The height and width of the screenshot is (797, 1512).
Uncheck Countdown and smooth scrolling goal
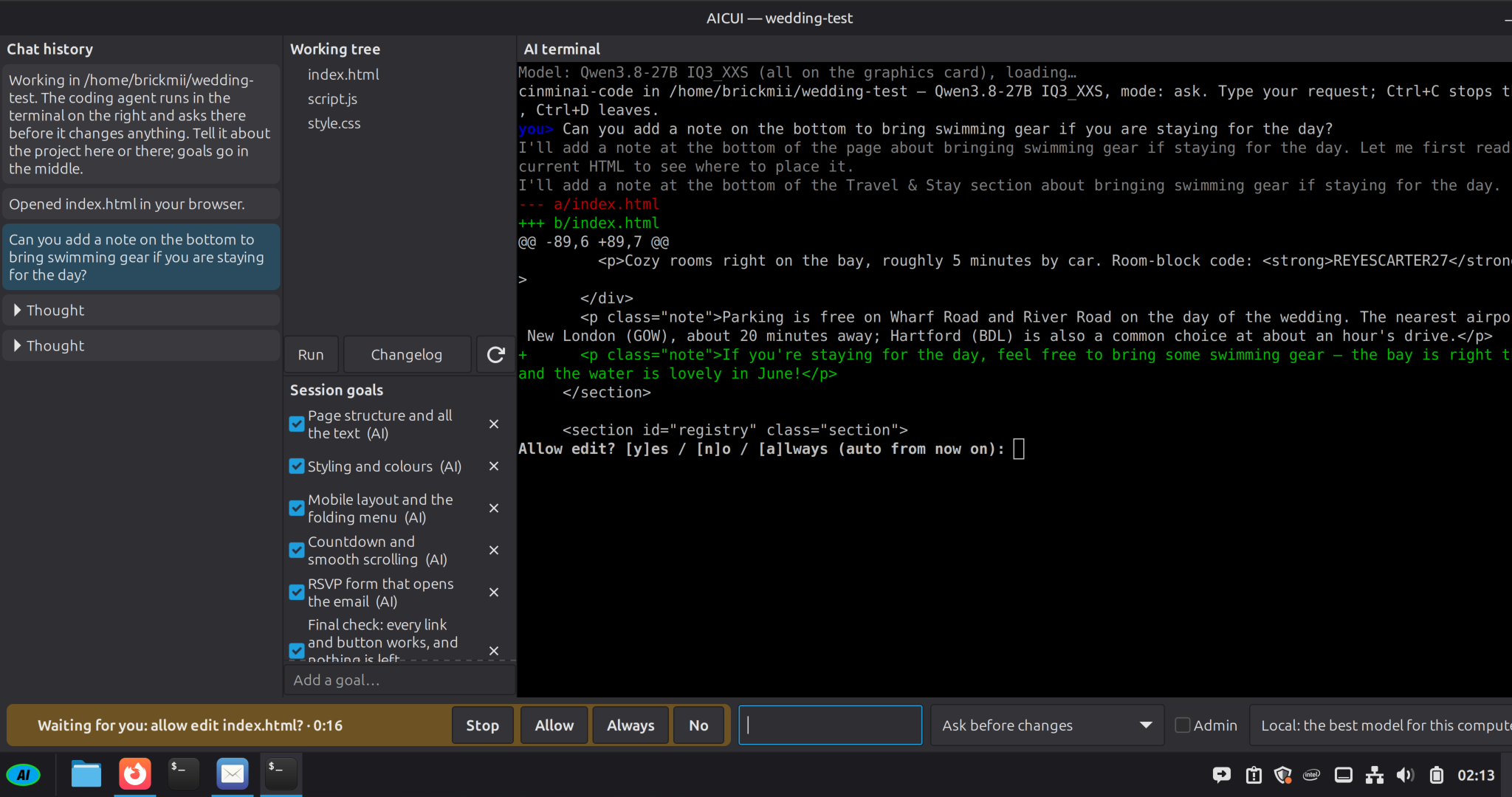tap(297, 551)
